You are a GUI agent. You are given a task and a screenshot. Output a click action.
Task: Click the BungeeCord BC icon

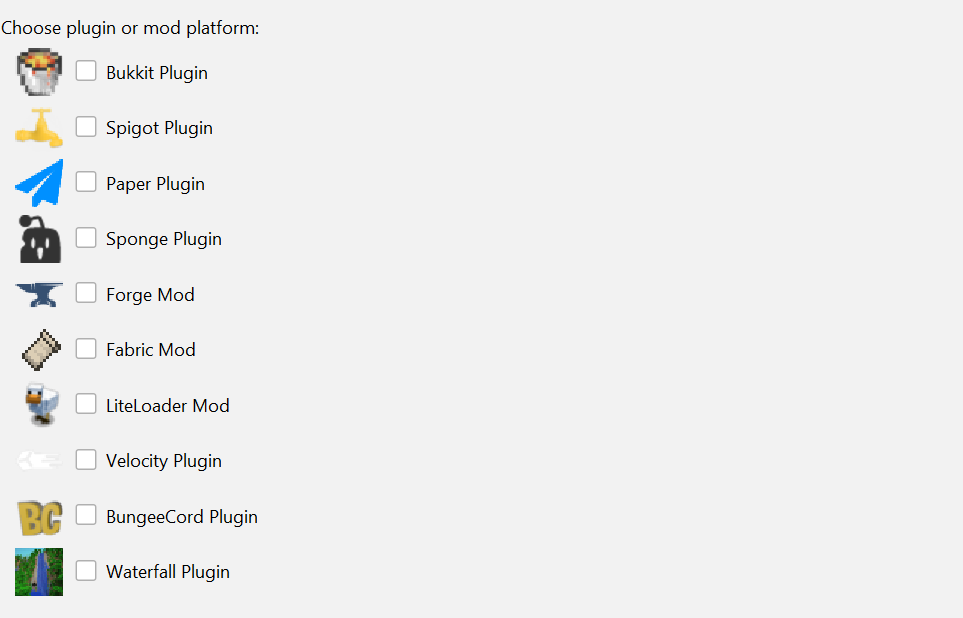pyautogui.click(x=38, y=515)
